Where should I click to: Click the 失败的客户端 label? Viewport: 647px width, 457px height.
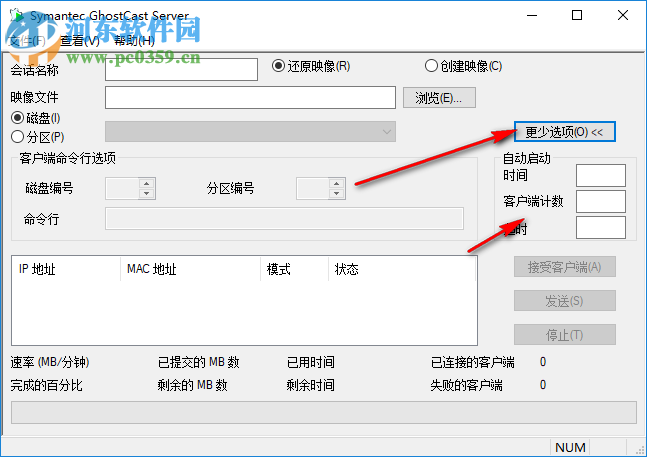coord(466,385)
